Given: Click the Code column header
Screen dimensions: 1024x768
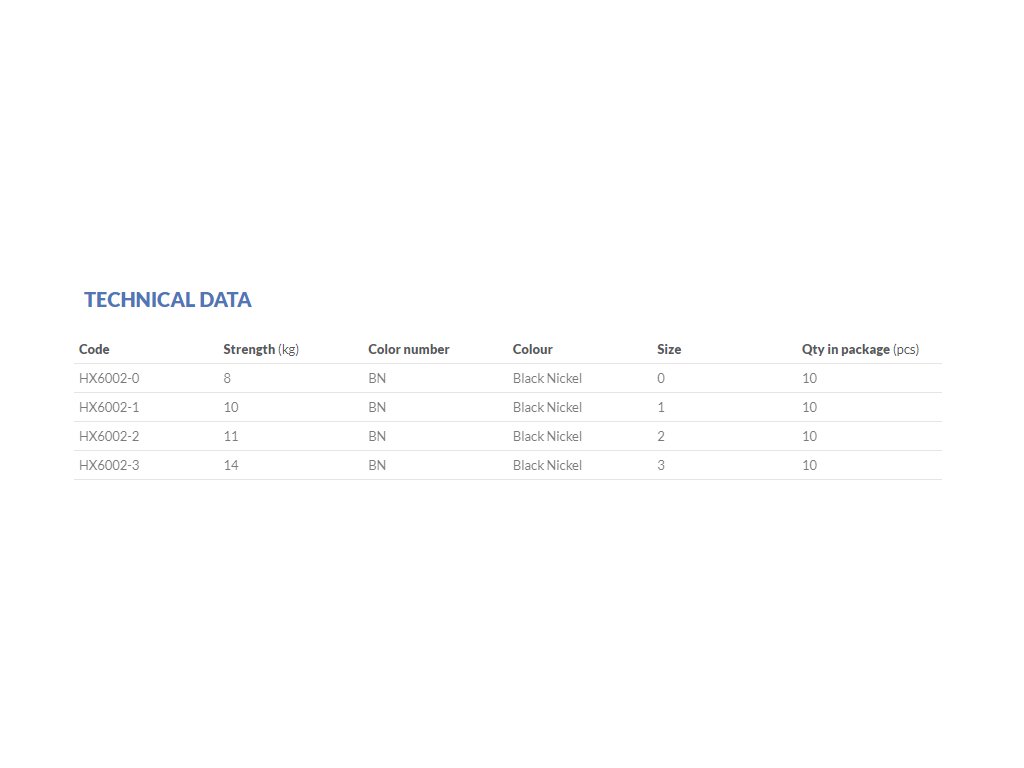Looking at the screenshot, I should (x=94, y=349).
